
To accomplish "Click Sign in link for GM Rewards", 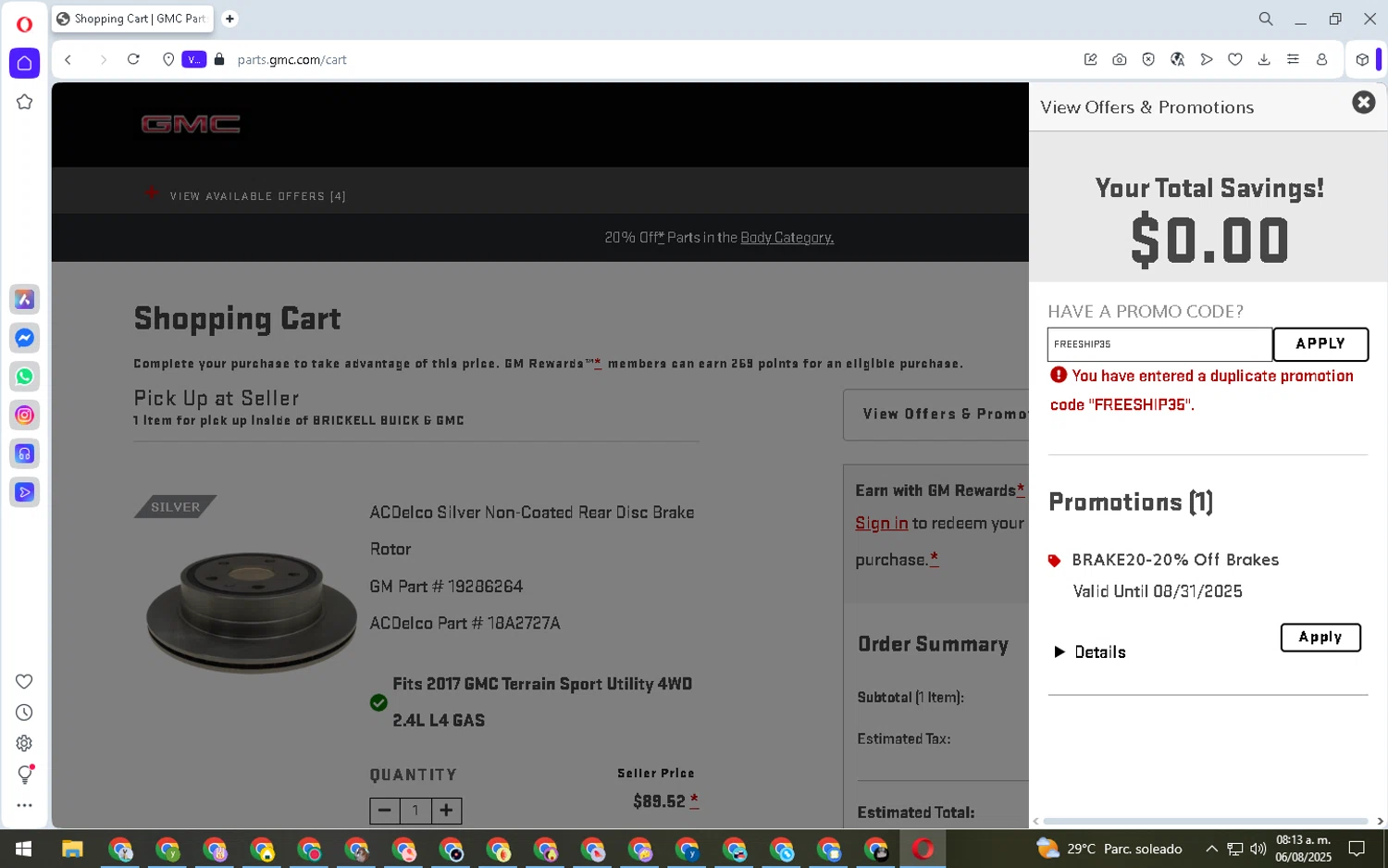I will (881, 524).
